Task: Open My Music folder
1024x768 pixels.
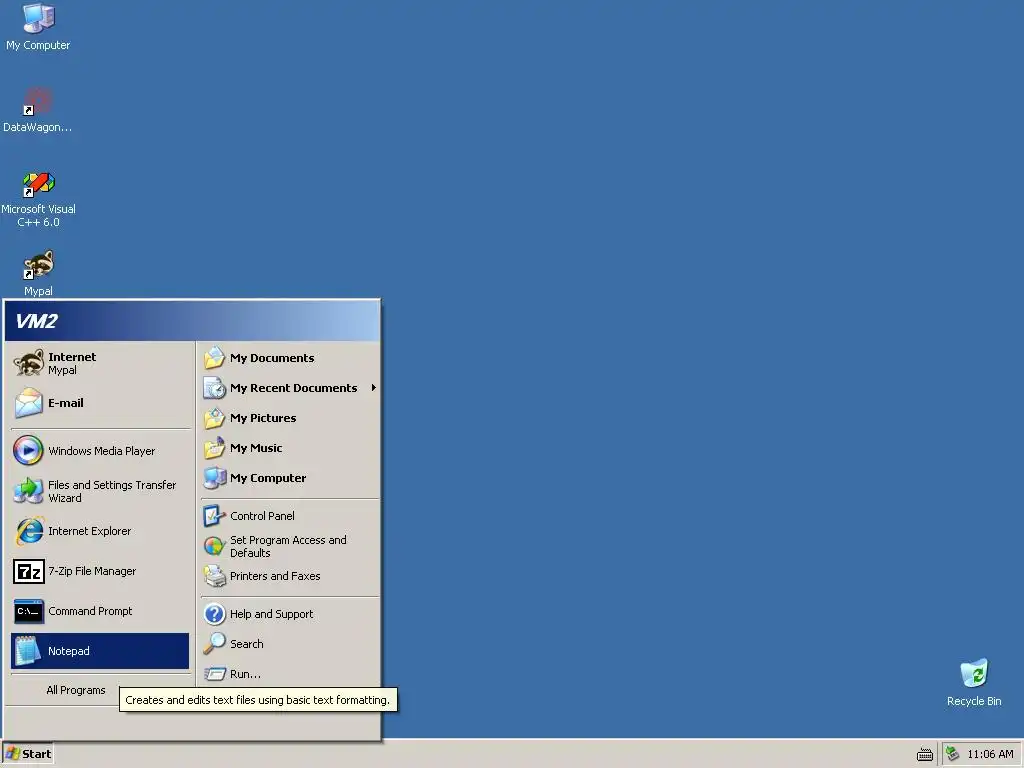Action: click(x=290, y=448)
